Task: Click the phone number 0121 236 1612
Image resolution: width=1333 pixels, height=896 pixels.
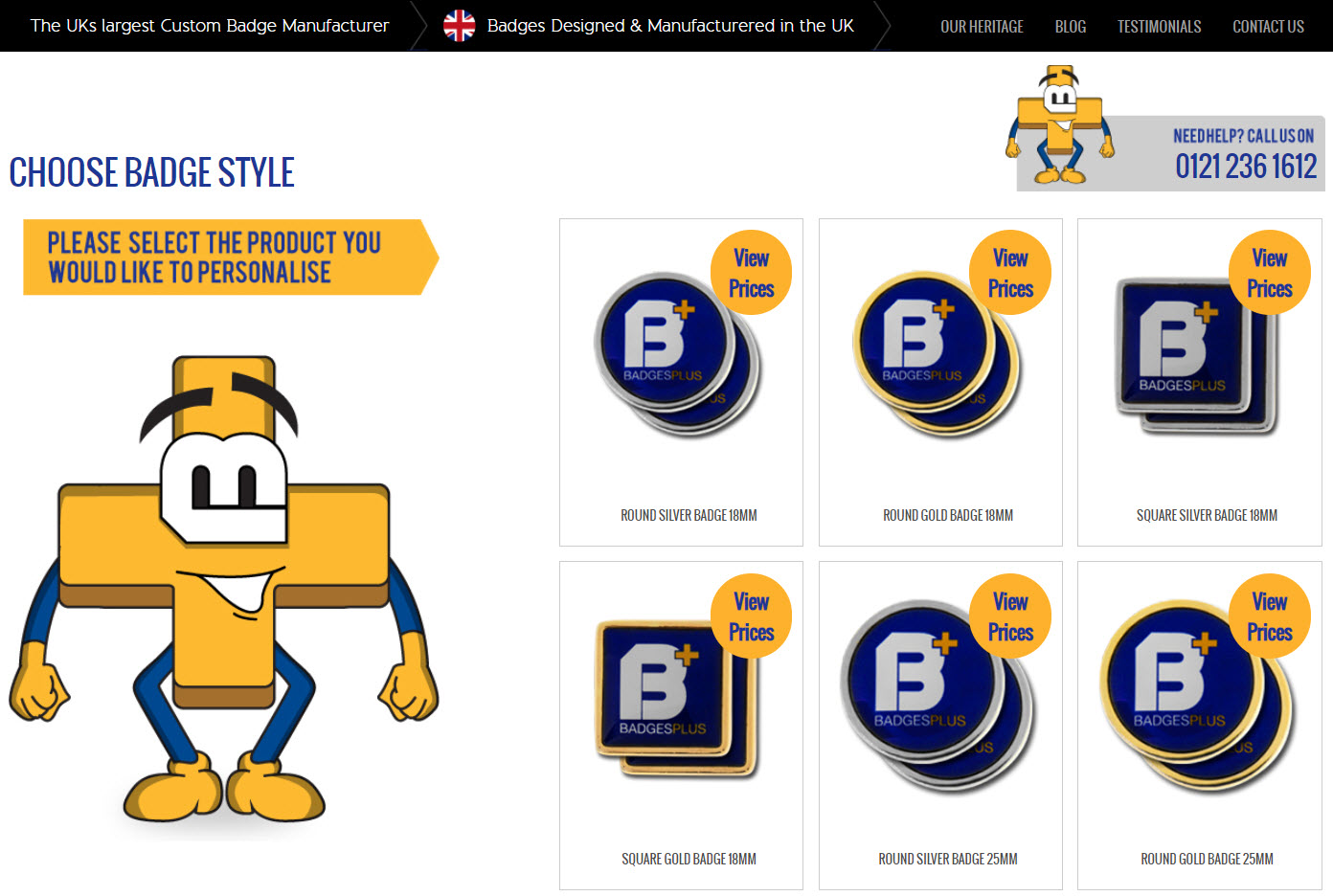Action: 1246,167
